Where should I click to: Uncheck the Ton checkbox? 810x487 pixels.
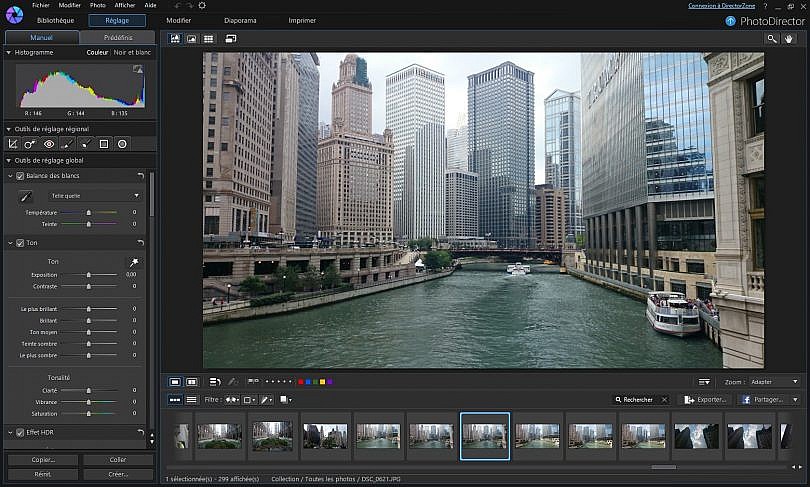[20, 243]
